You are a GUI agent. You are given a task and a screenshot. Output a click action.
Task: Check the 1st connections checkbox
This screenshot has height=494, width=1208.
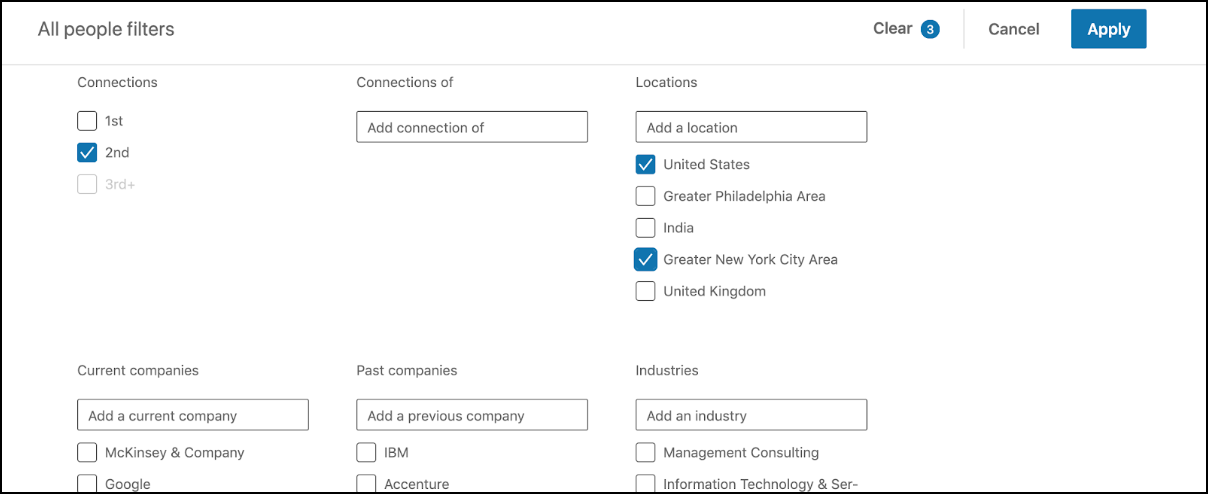tap(87, 121)
